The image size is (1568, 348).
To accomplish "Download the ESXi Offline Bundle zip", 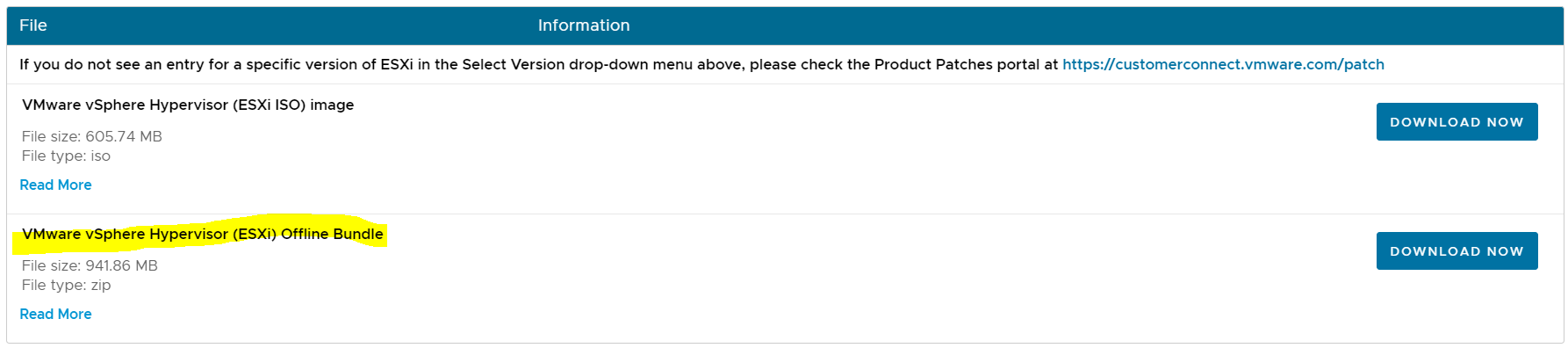I will click(x=1457, y=250).
